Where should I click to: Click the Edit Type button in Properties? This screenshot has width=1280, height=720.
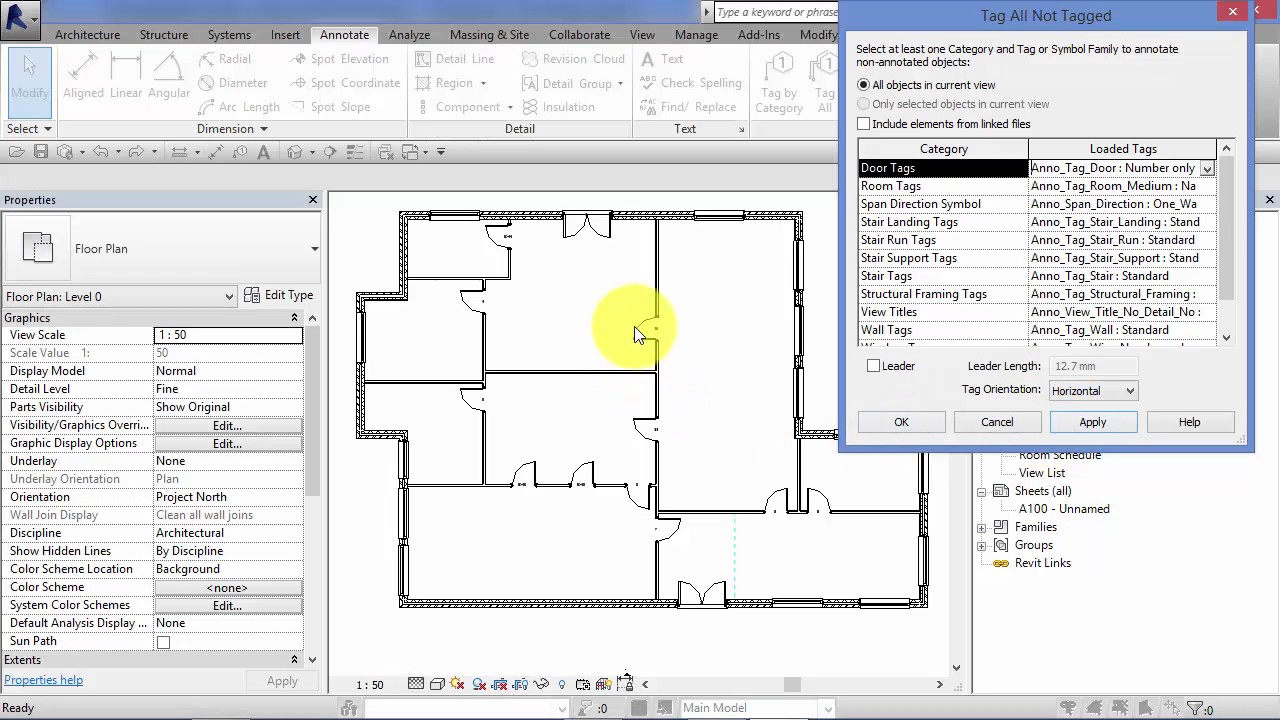point(279,296)
